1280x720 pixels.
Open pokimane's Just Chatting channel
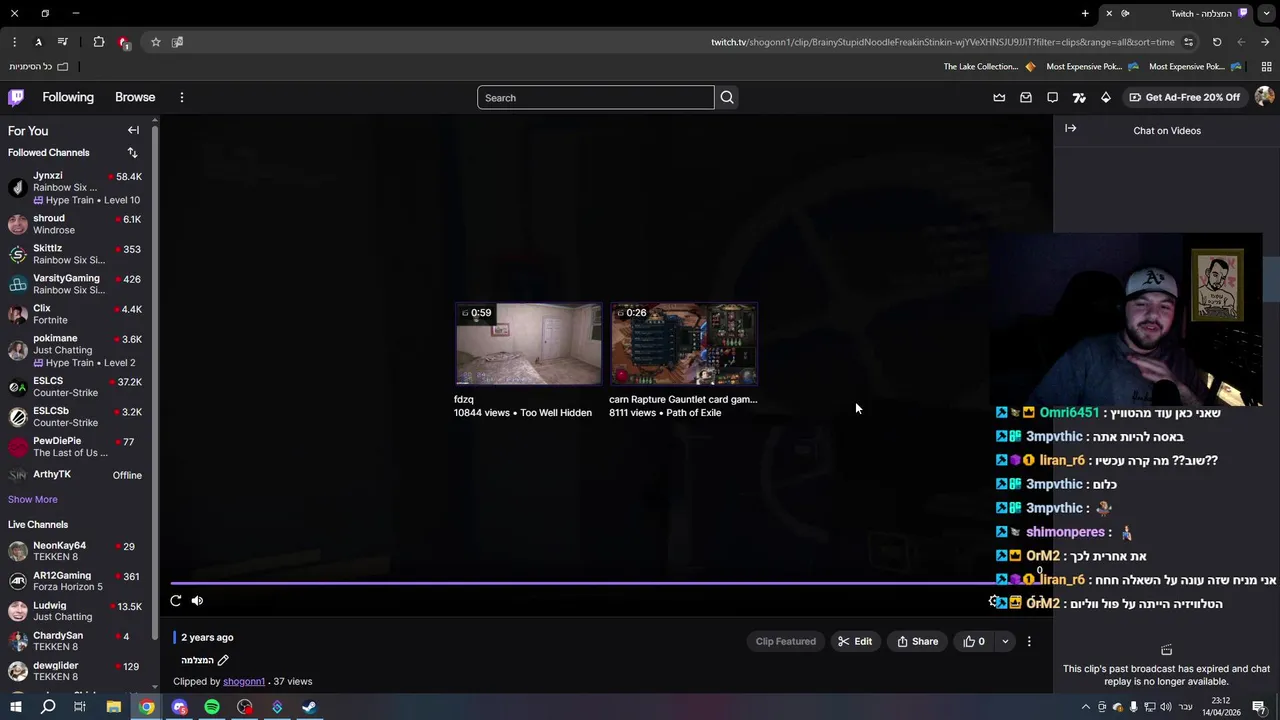coord(75,350)
